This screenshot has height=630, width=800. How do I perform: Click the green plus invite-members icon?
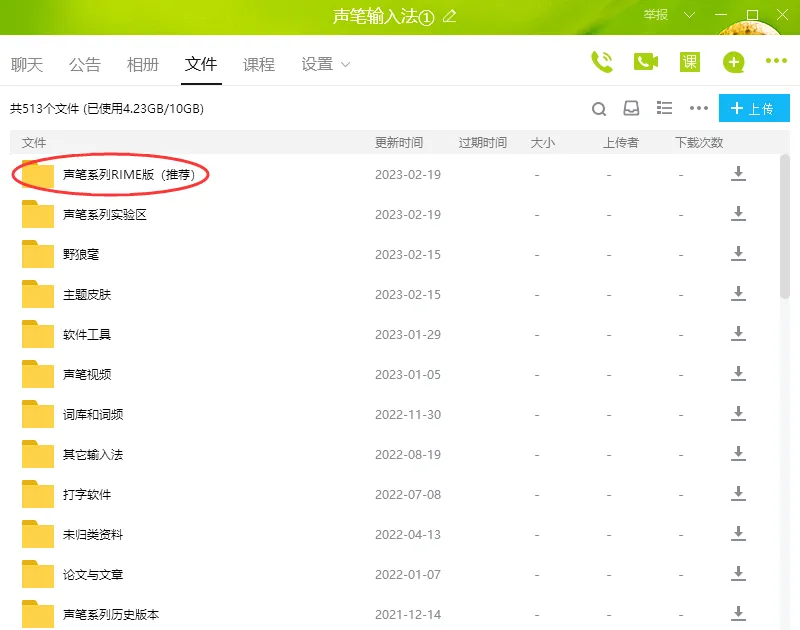pyautogui.click(x=734, y=62)
